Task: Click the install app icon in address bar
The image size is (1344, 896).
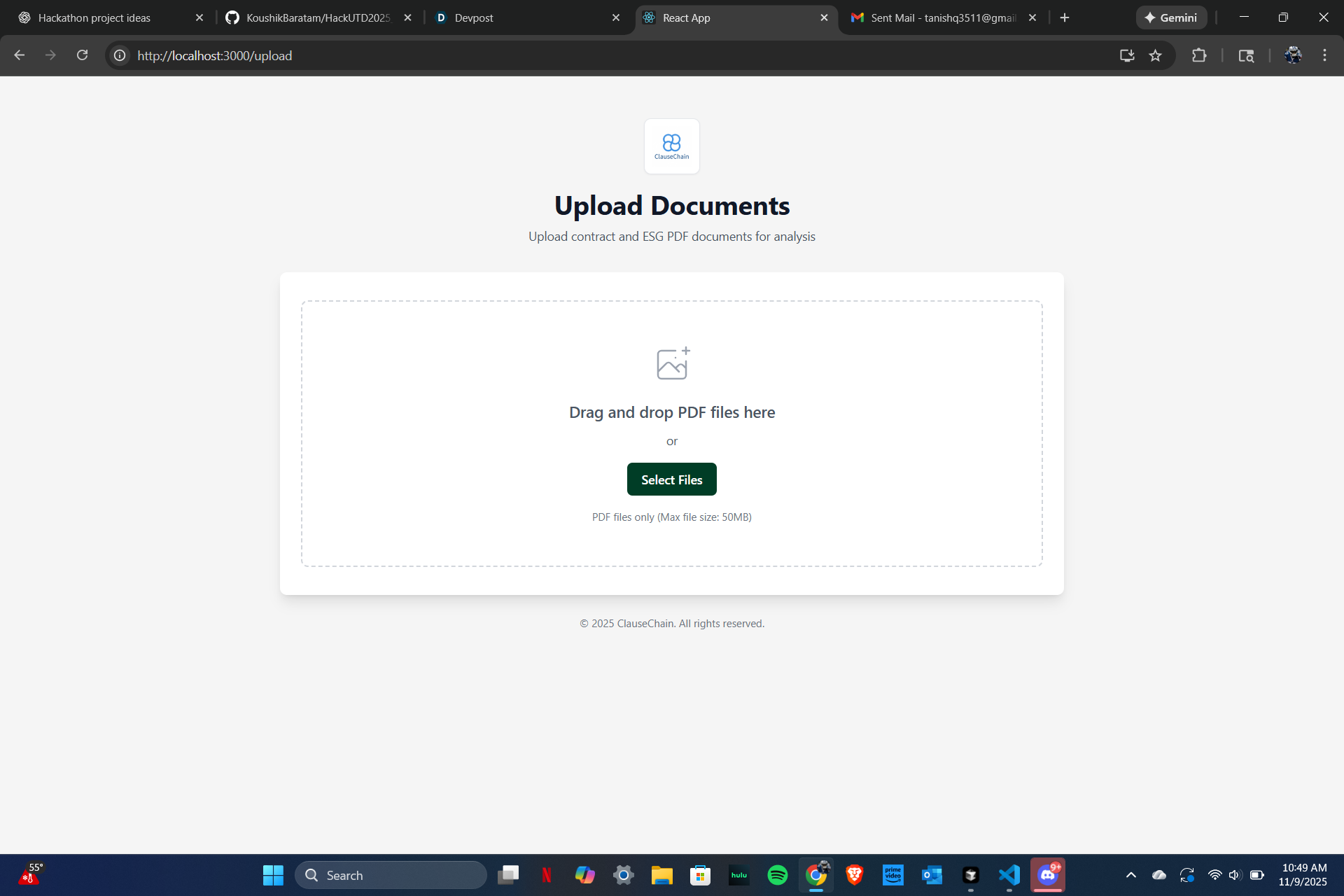Action: 1126,55
